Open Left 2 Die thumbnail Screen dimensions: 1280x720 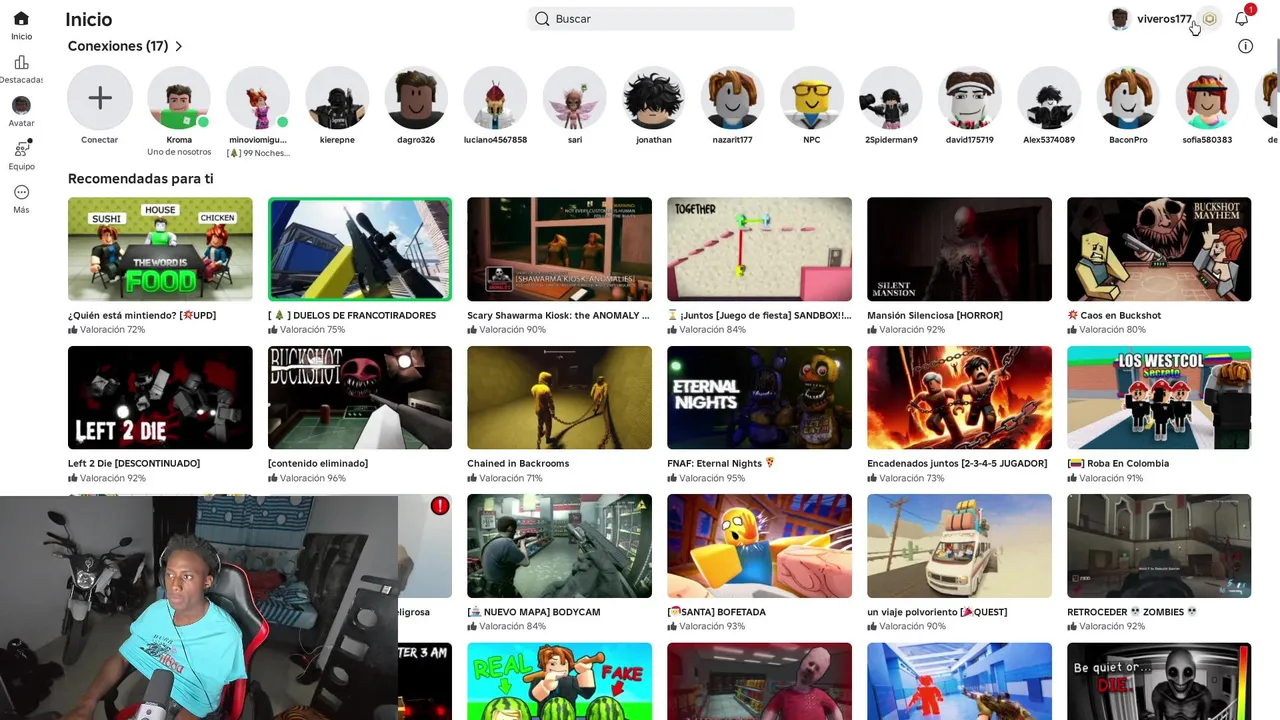pyautogui.click(x=160, y=398)
